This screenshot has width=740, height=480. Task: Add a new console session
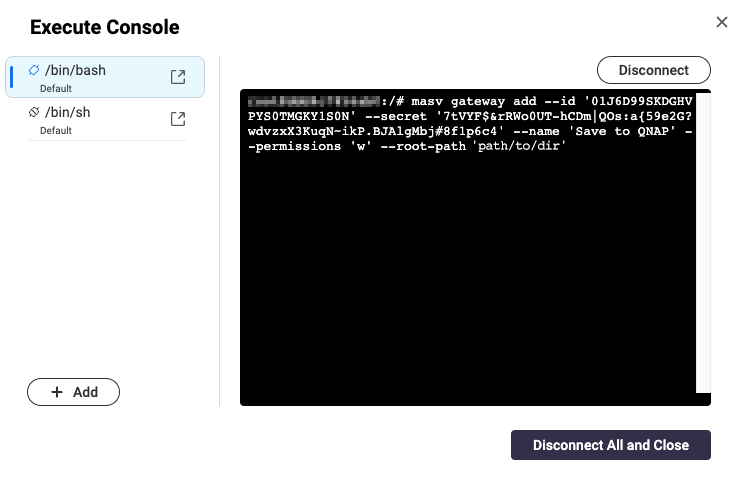pyautogui.click(x=73, y=392)
